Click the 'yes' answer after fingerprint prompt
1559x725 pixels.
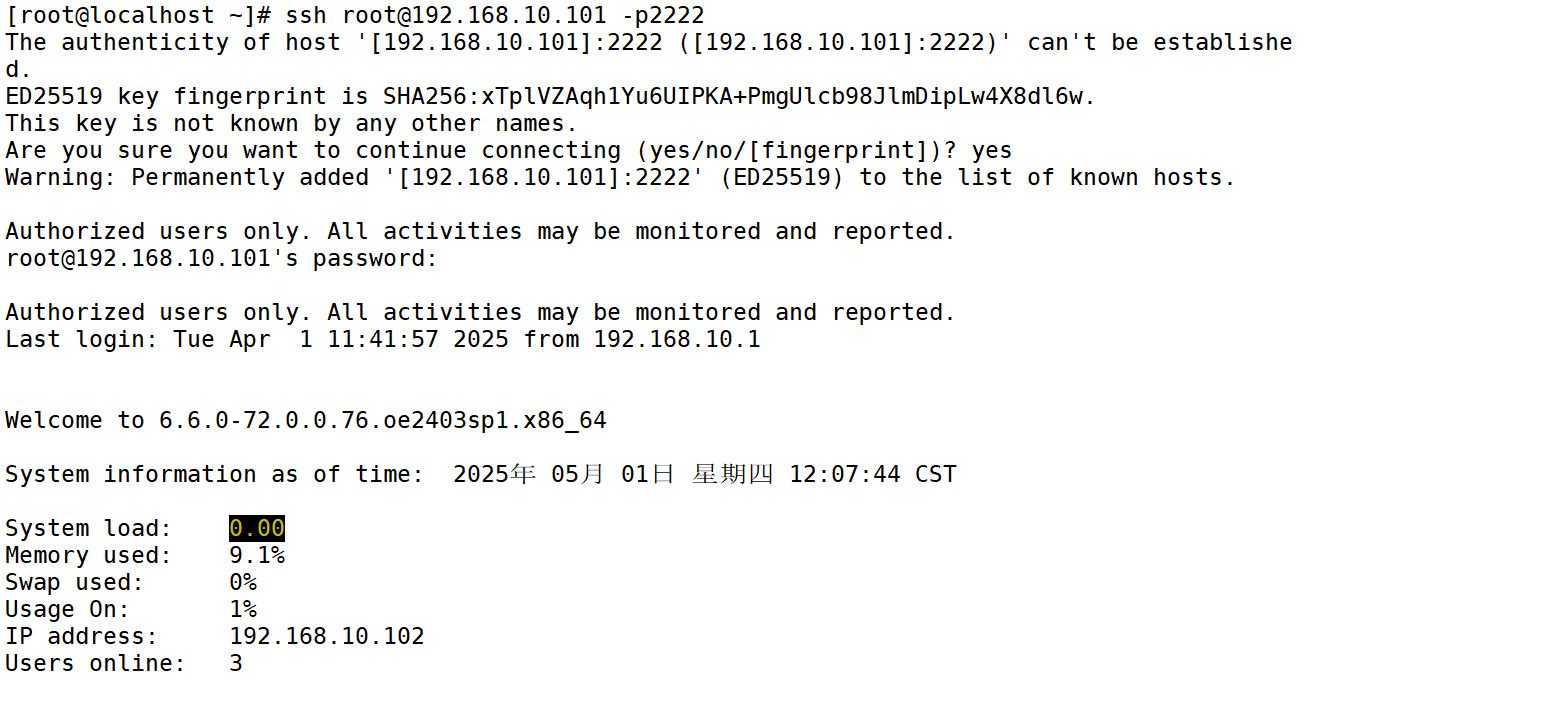click(992, 151)
